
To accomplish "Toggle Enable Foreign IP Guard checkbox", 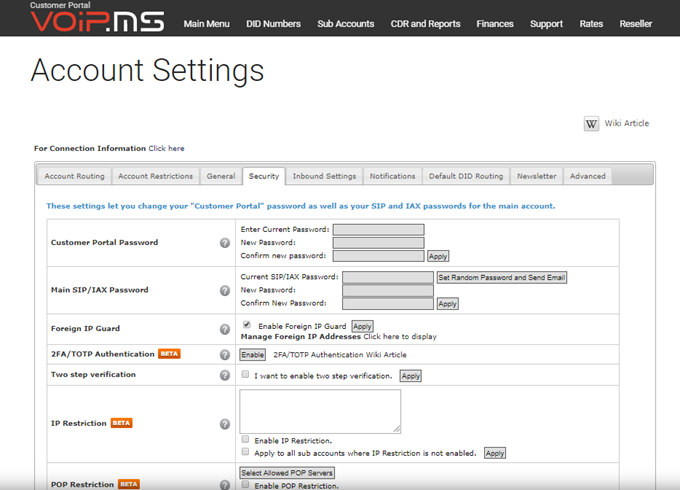I will (x=246, y=324).
